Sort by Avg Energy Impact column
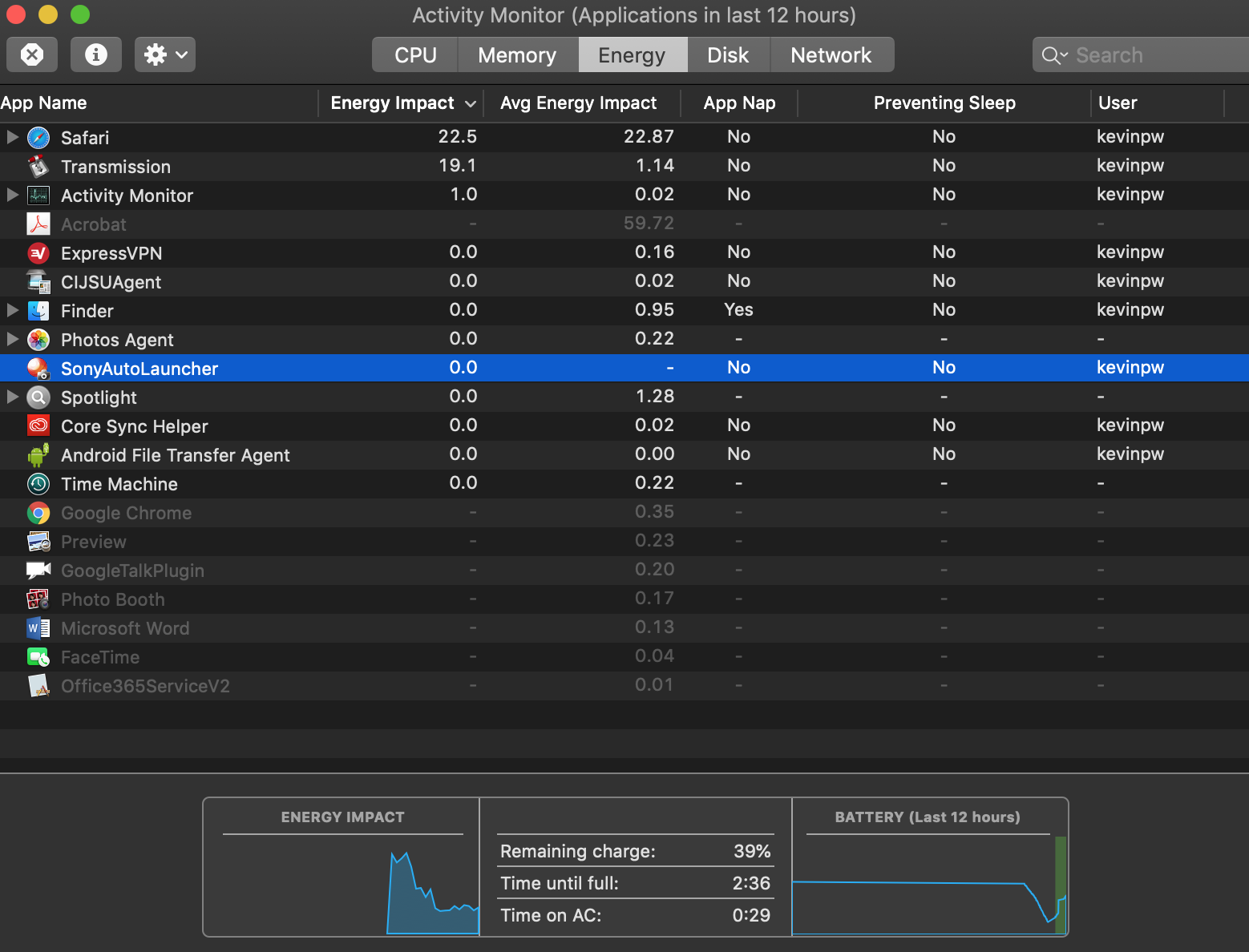This screenshot has height=952, width=1249. (x=582, y=103)
